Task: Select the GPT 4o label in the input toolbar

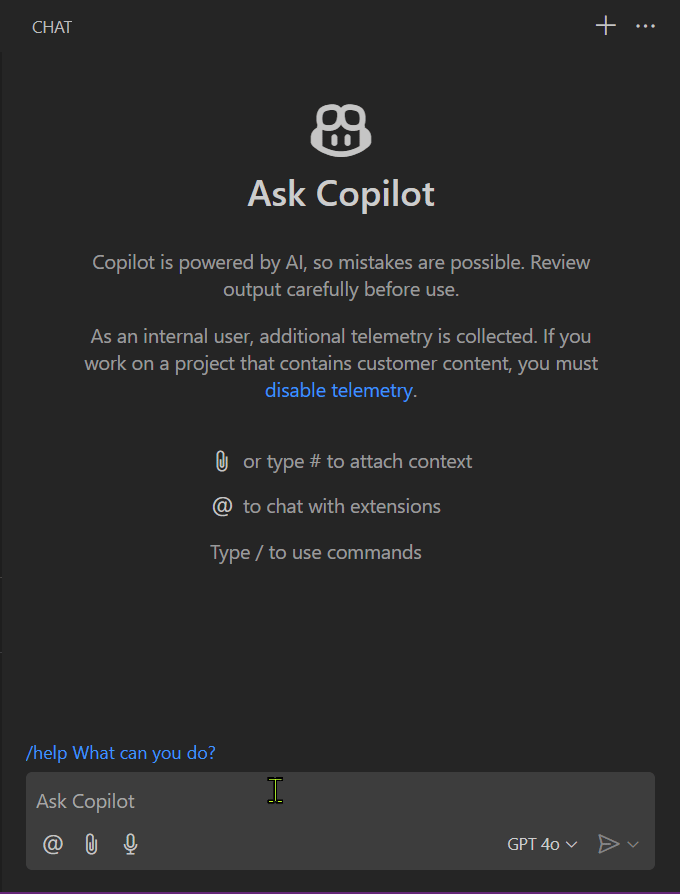Action: point(531,844)
